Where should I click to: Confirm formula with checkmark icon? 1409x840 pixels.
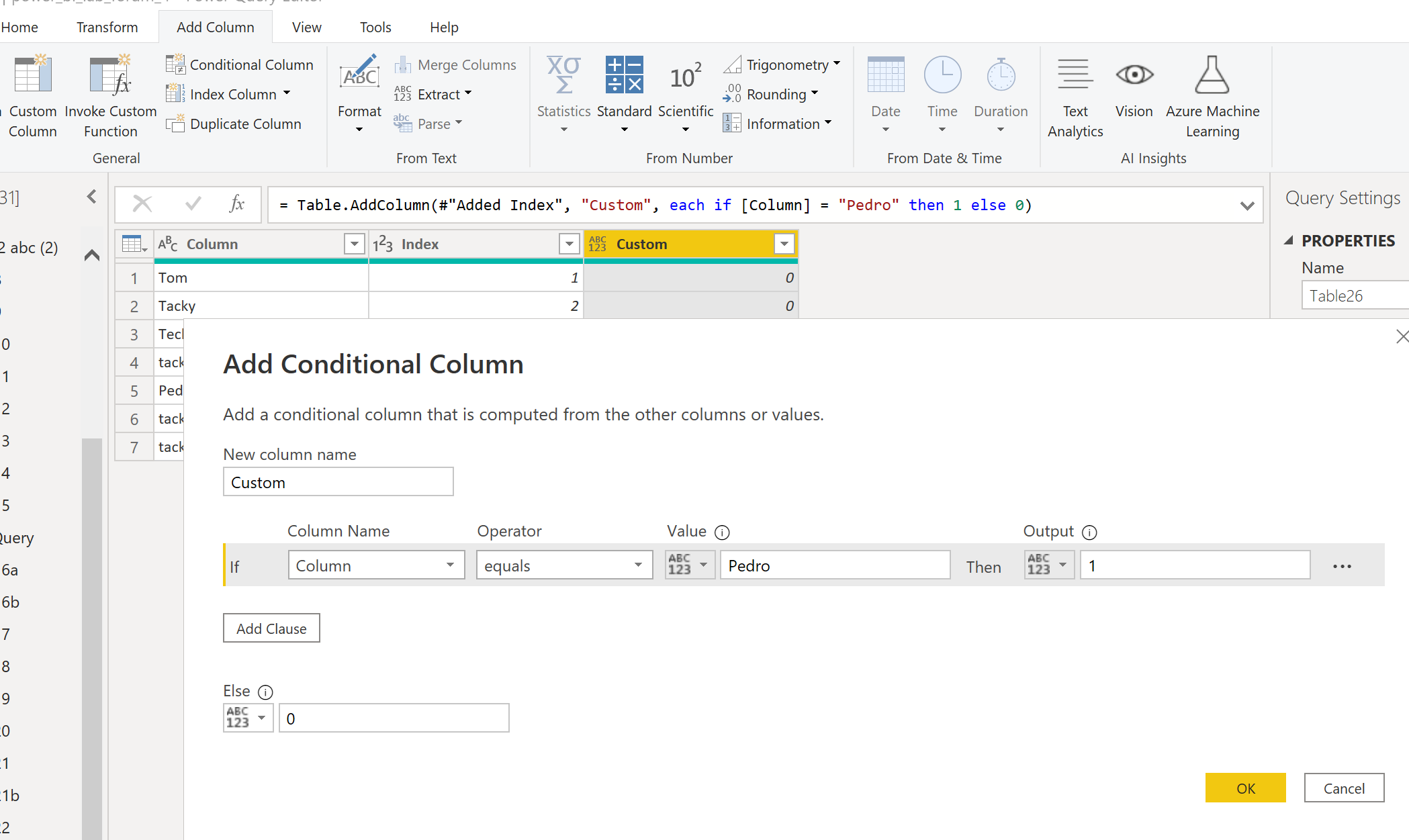pyautogui.click(x=193, y=203)
